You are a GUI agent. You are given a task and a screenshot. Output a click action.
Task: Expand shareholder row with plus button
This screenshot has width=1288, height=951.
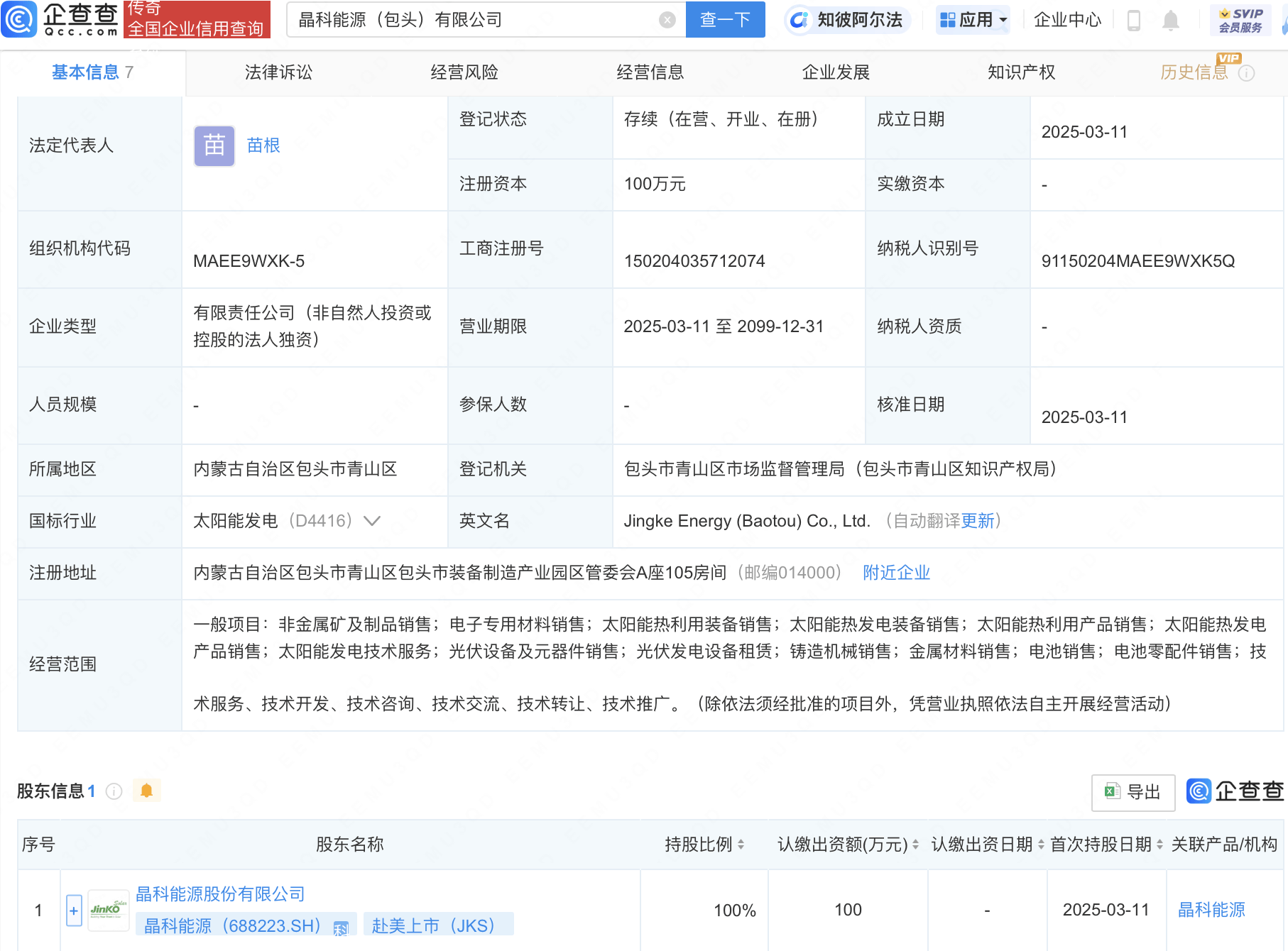pos(74,911)
